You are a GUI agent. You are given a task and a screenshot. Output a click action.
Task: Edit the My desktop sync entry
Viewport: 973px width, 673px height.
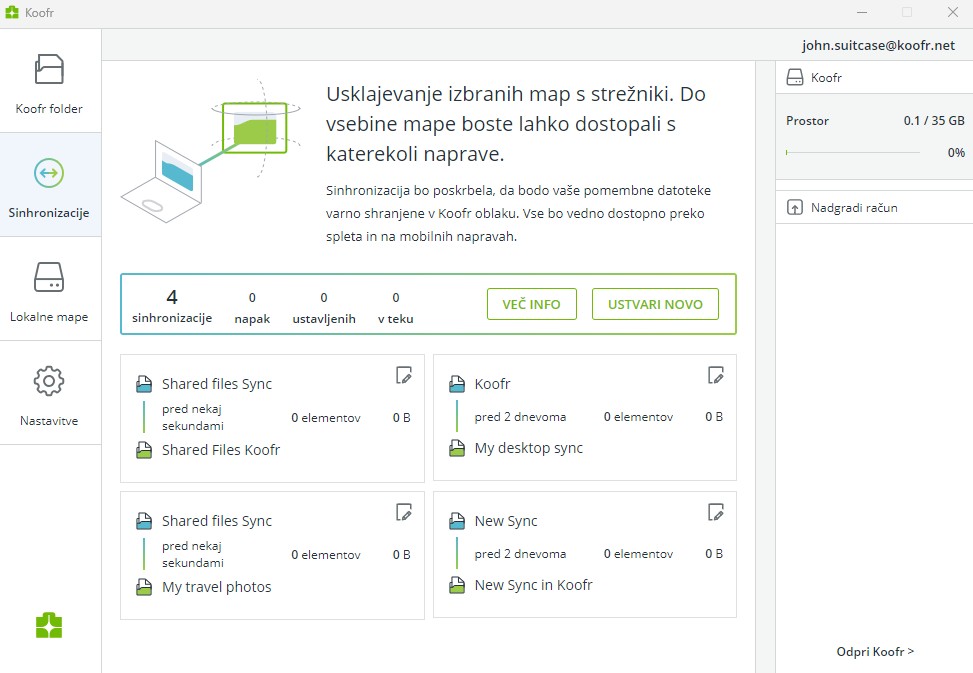[715, 375]
